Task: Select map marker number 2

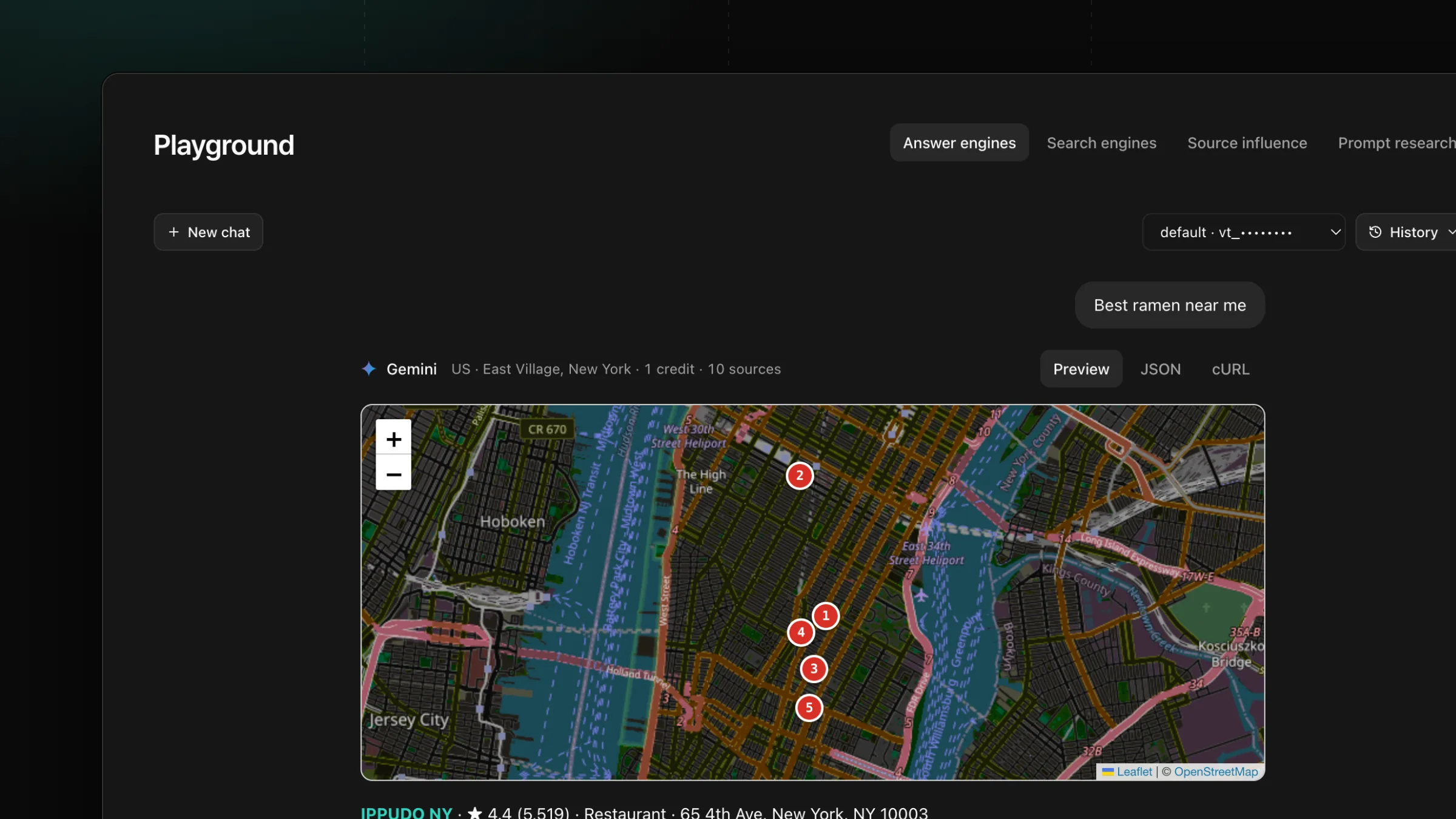Action: 800,476
